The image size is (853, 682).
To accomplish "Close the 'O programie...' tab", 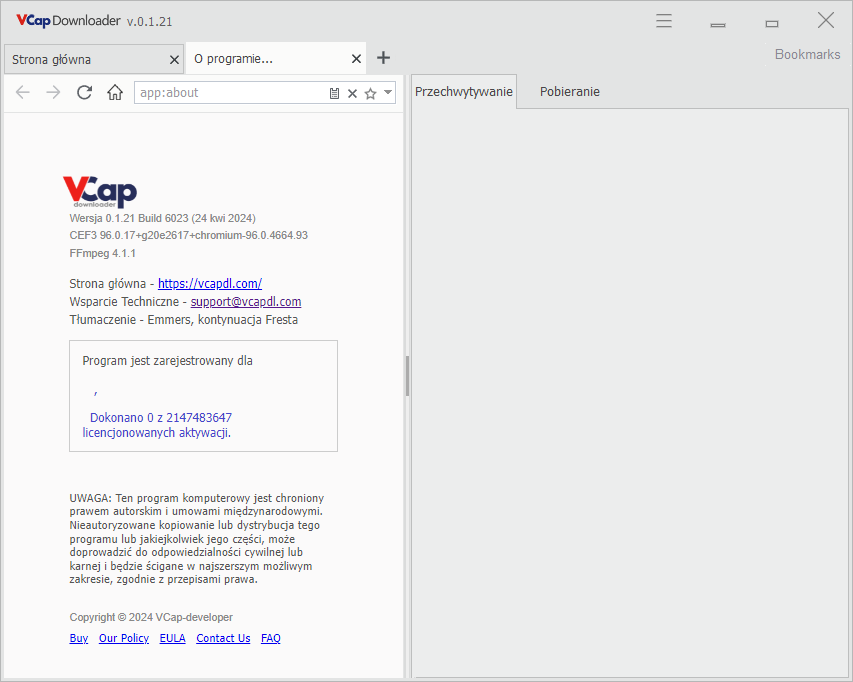I will tap(356, 59).
